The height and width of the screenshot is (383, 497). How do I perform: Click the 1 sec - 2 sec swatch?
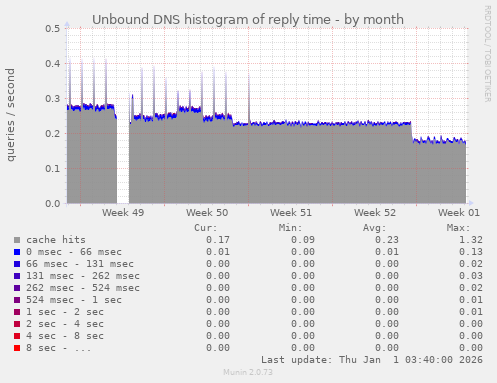[17, 312]
